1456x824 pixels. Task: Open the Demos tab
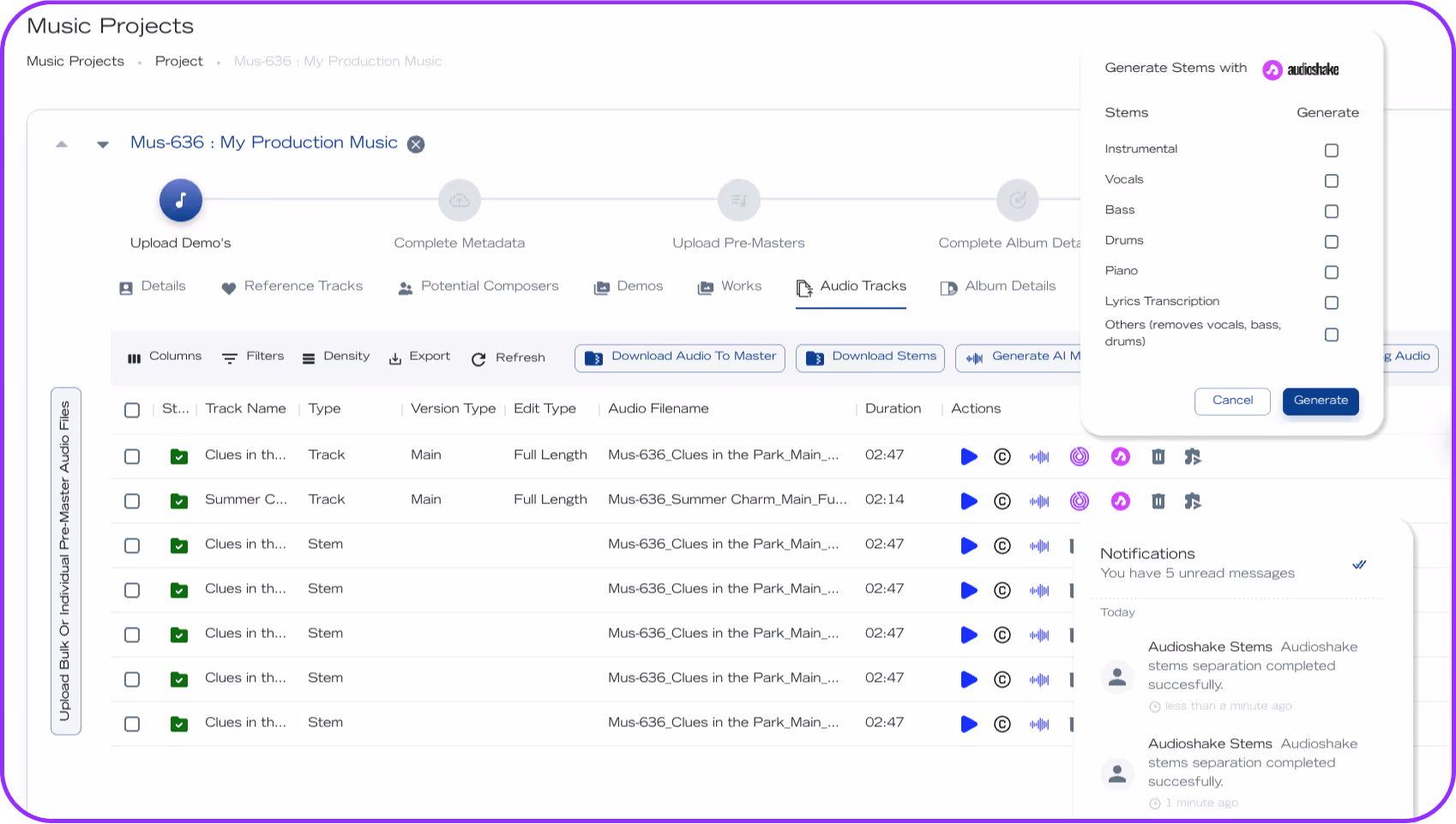point(629,286)
